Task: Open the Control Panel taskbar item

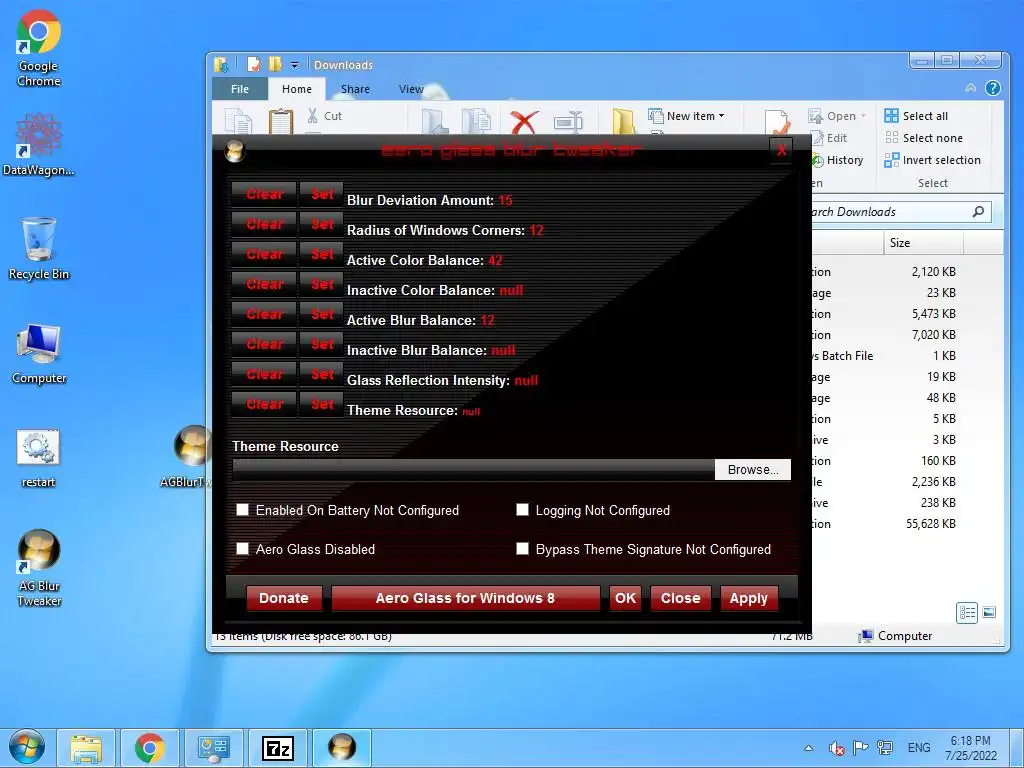Action: 214,748
